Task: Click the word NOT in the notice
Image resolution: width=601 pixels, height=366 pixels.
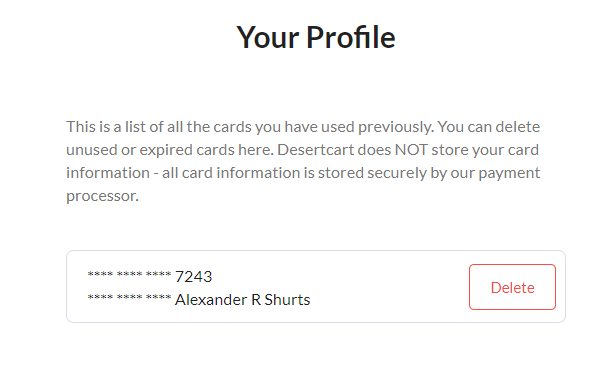Action: point(411,149)
